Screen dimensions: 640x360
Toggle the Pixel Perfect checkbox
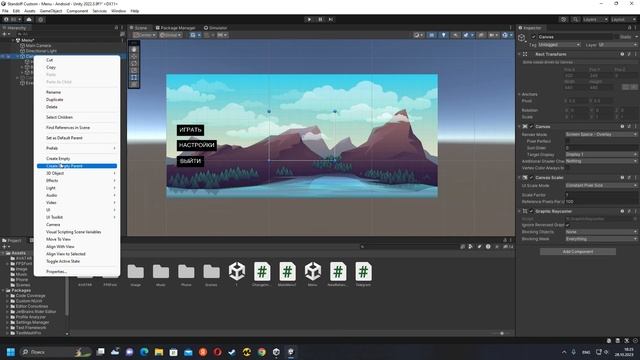pyautogui.click(x=567, y=141)
